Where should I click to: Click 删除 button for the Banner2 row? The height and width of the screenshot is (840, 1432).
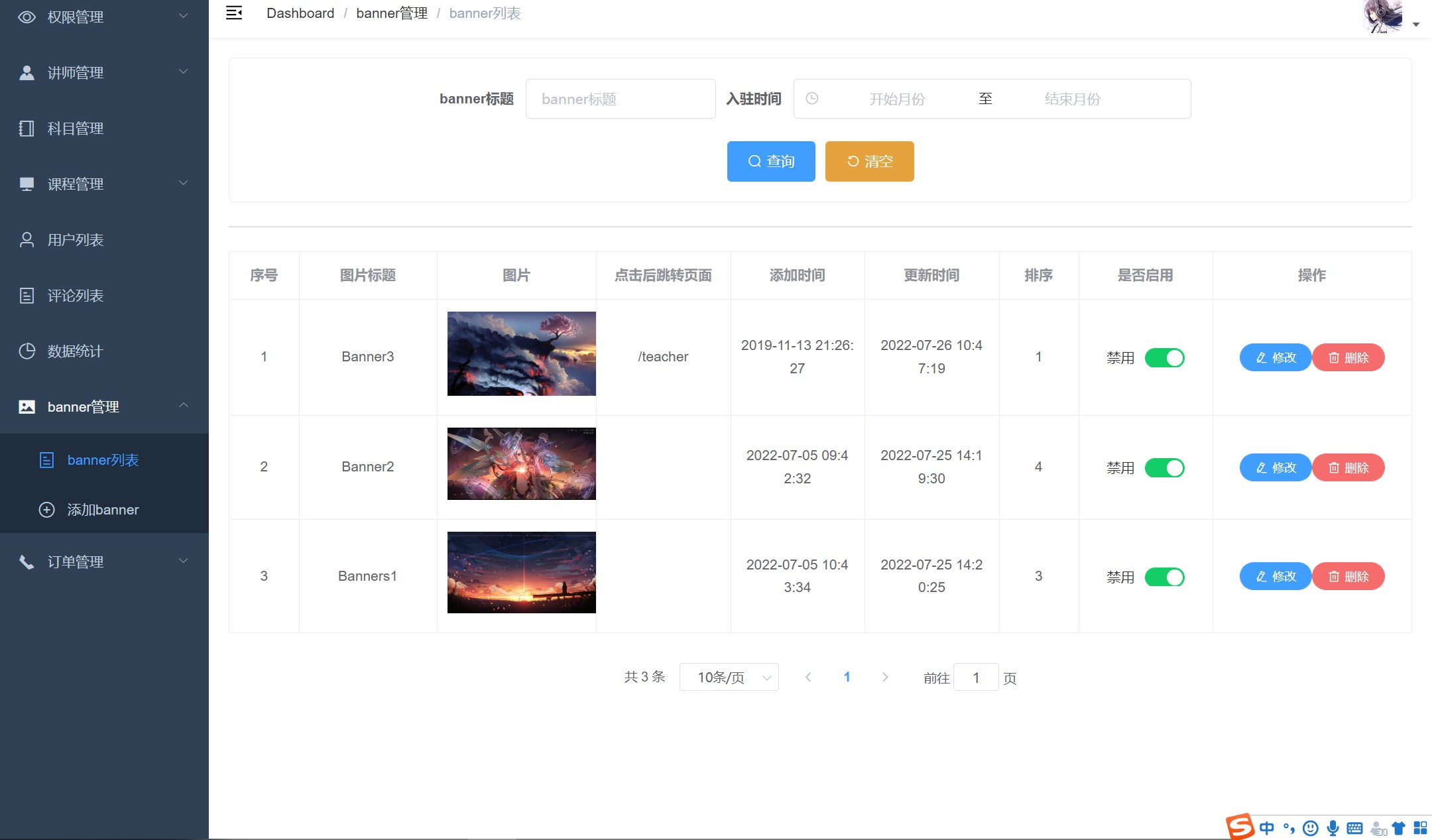coord(1348,468)
